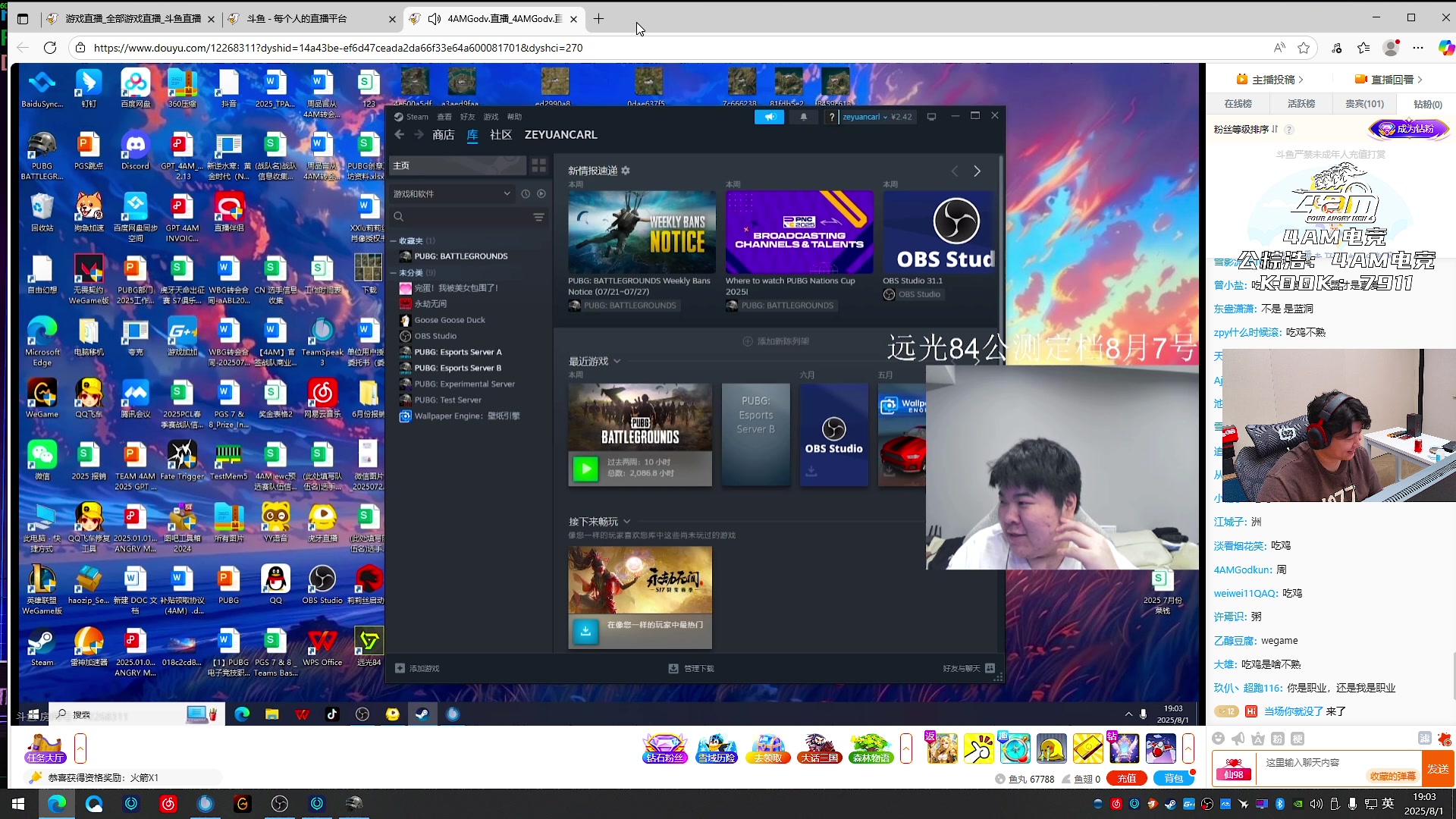
Task: Click the 仙98 fan badge selector
Action: (x=1234, y=769)
